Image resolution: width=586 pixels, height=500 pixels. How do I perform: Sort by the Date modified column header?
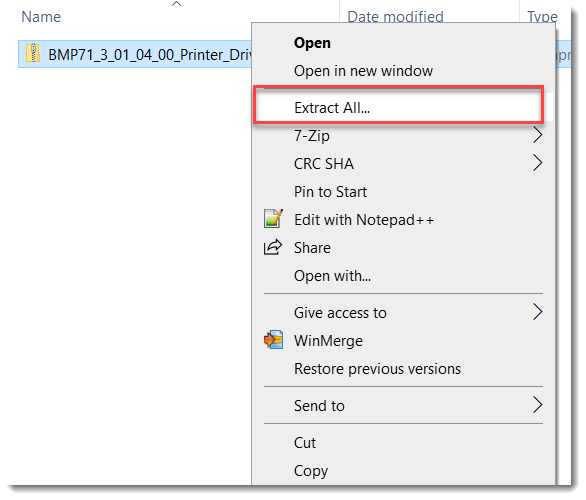click(x=395, y=17)
